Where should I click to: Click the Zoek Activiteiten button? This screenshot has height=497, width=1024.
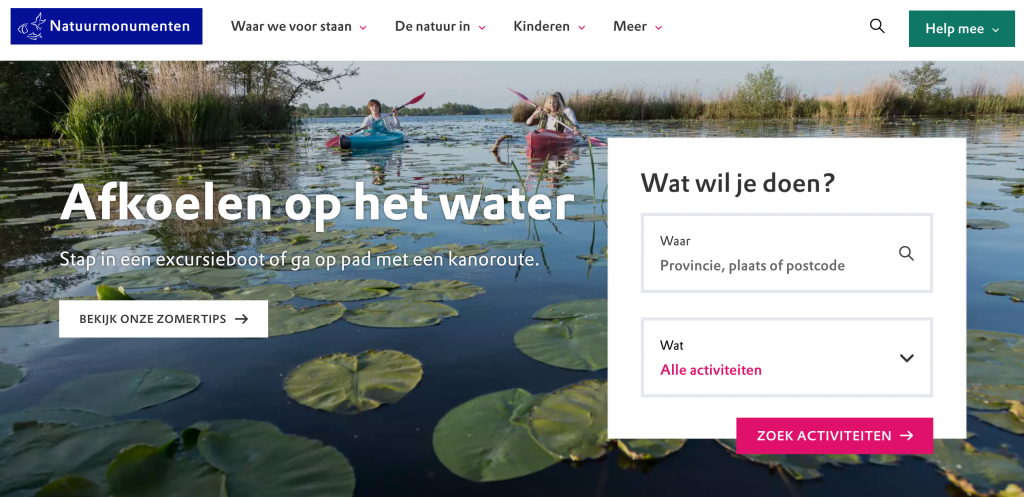tap(835, 436)
